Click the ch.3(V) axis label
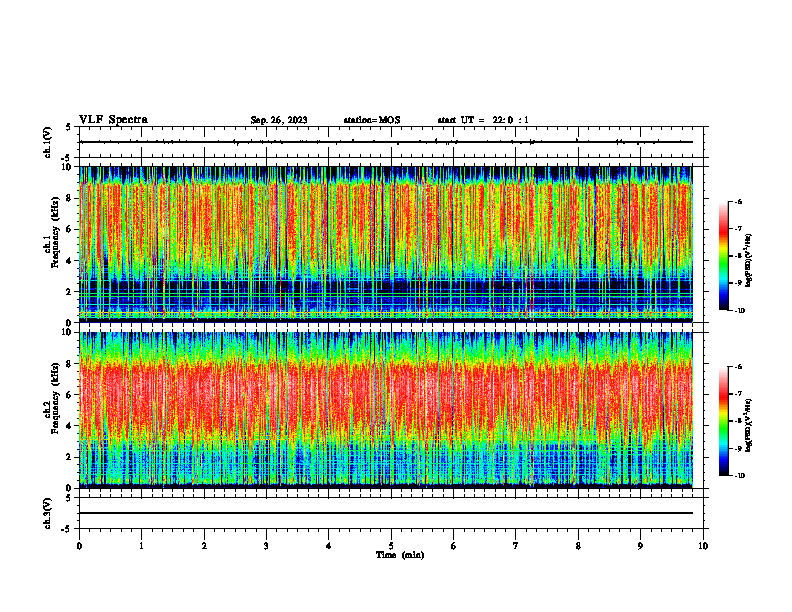 click(48, 513)
